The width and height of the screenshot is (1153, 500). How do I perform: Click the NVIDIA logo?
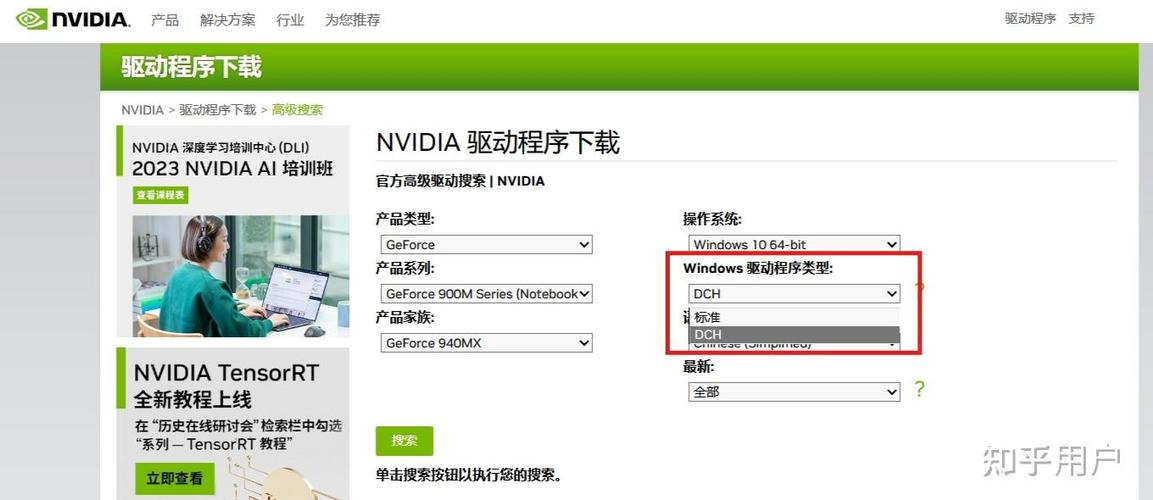pos(73,19)
